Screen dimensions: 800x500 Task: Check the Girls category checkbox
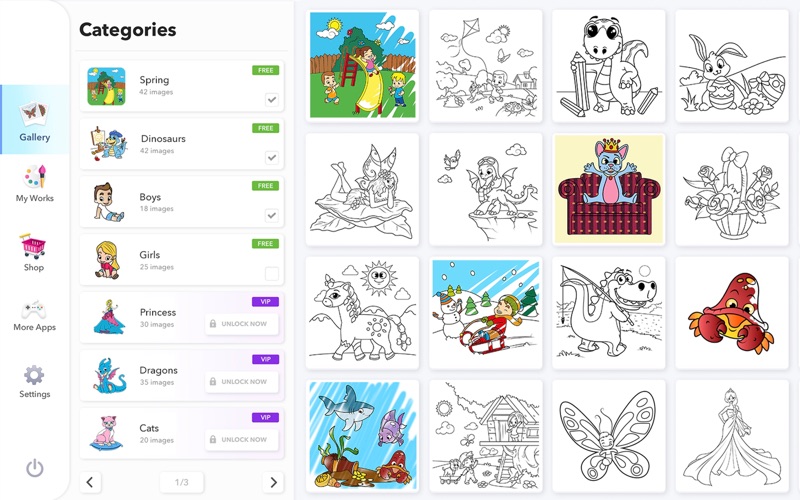click(x=272, y=273)
